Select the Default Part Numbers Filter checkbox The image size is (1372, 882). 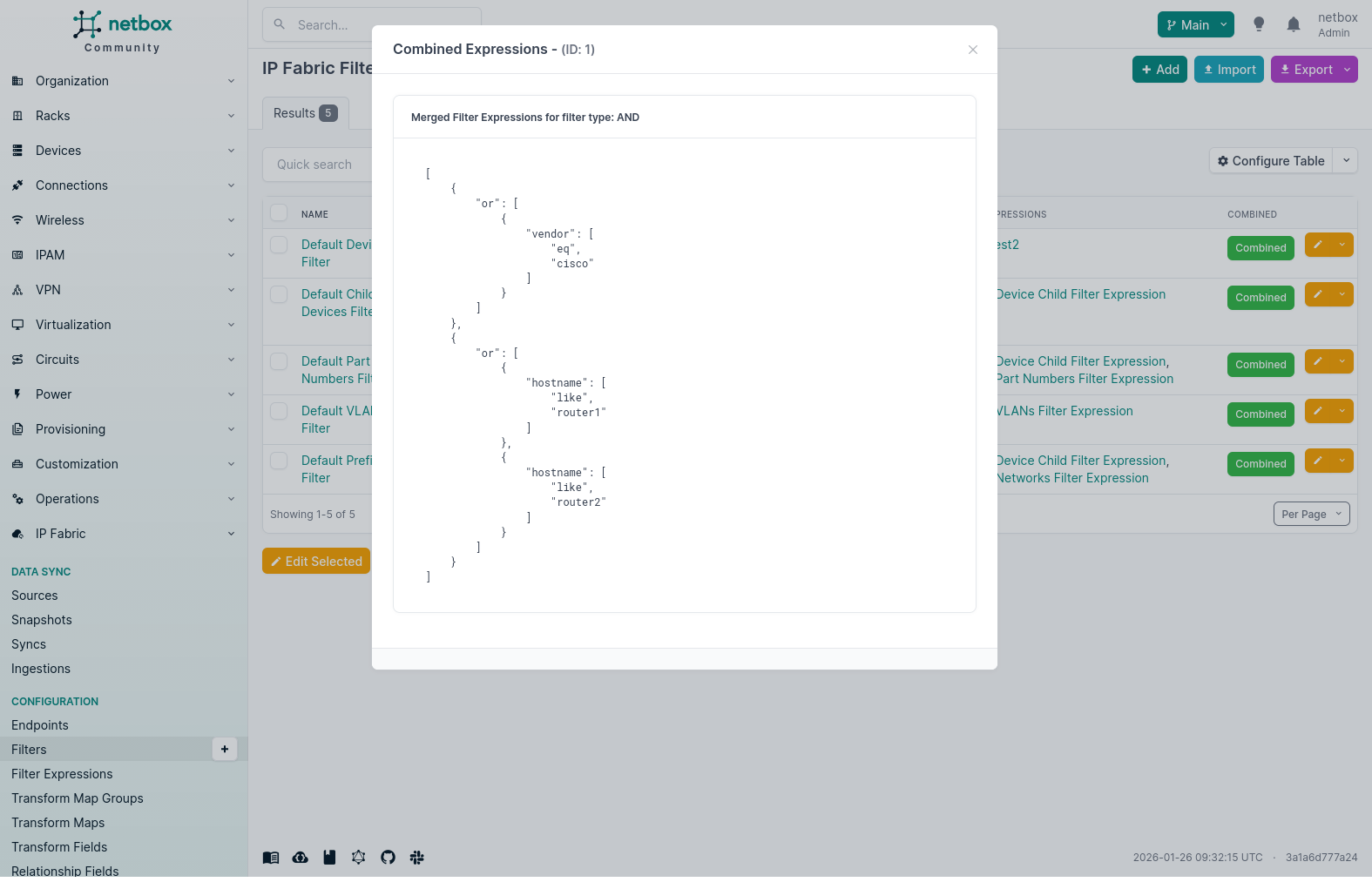[x=279, y=361]
